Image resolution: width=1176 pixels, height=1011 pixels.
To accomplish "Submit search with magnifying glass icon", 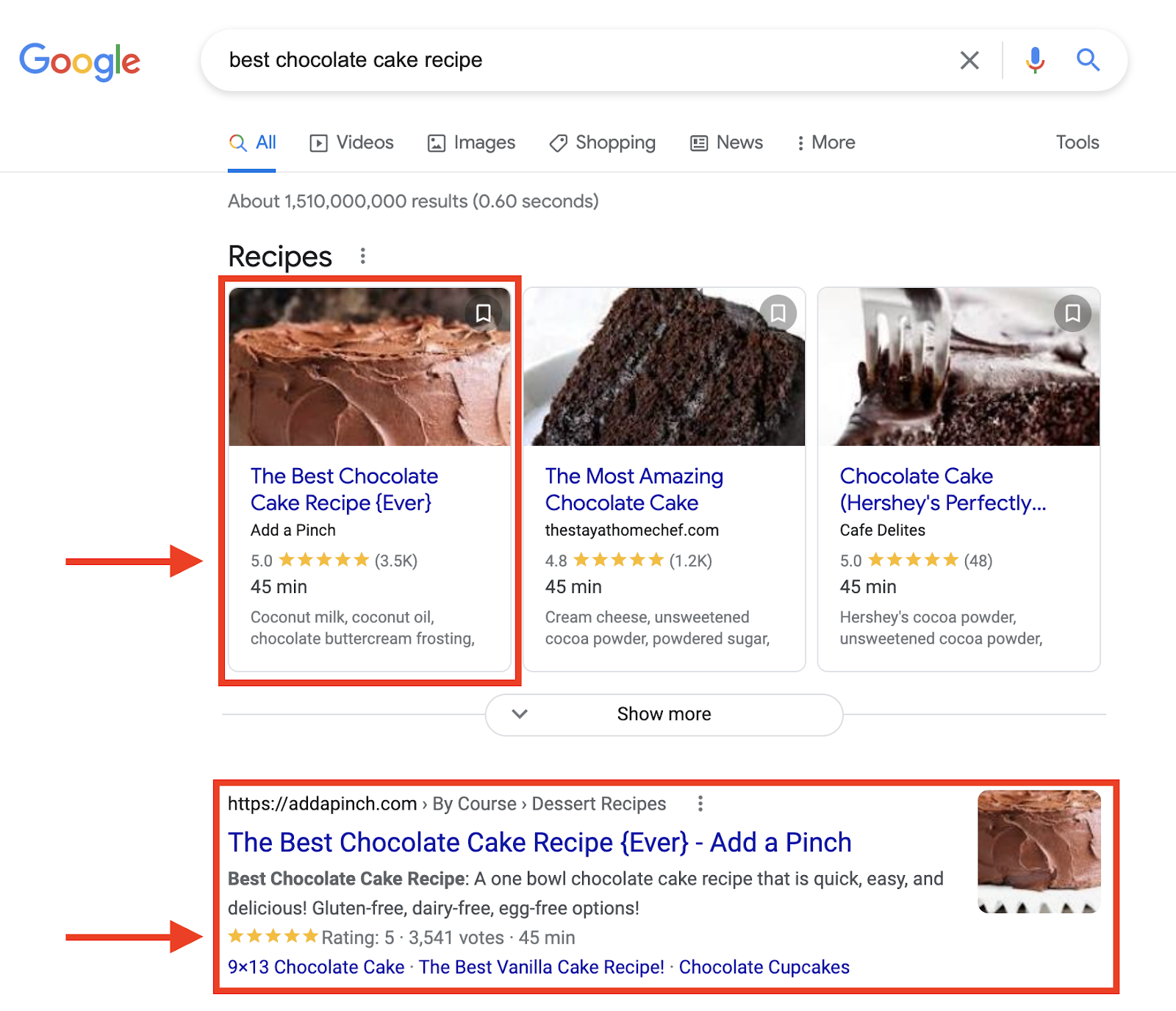I will 1088,60.
